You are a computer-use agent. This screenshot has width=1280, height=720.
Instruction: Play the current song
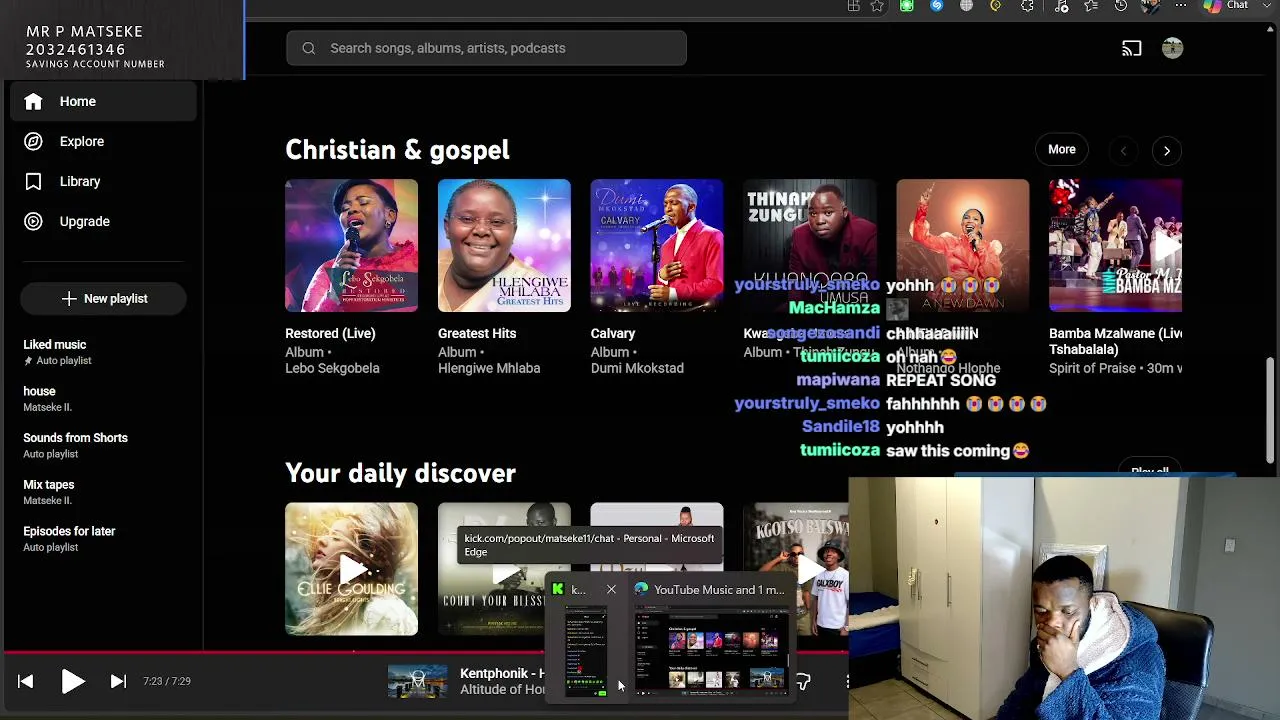(x=72, y=681)
